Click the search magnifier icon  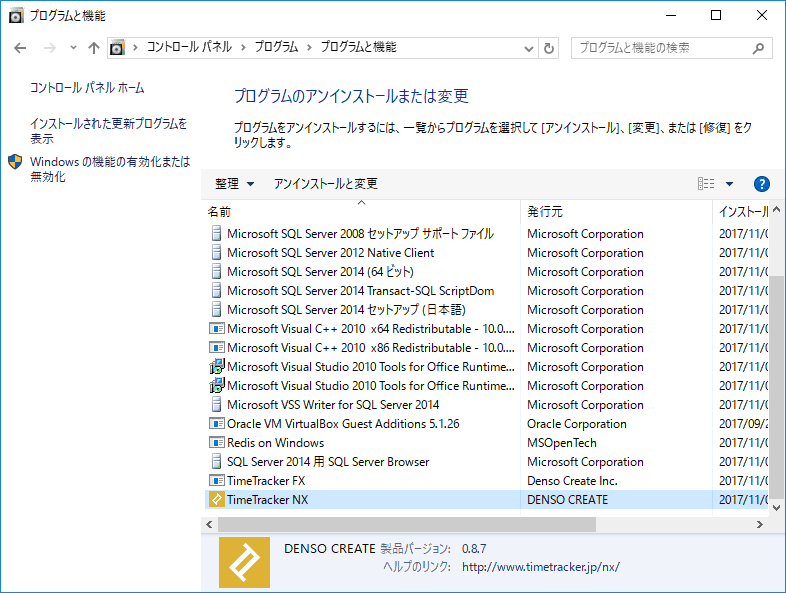coord(758,48)
